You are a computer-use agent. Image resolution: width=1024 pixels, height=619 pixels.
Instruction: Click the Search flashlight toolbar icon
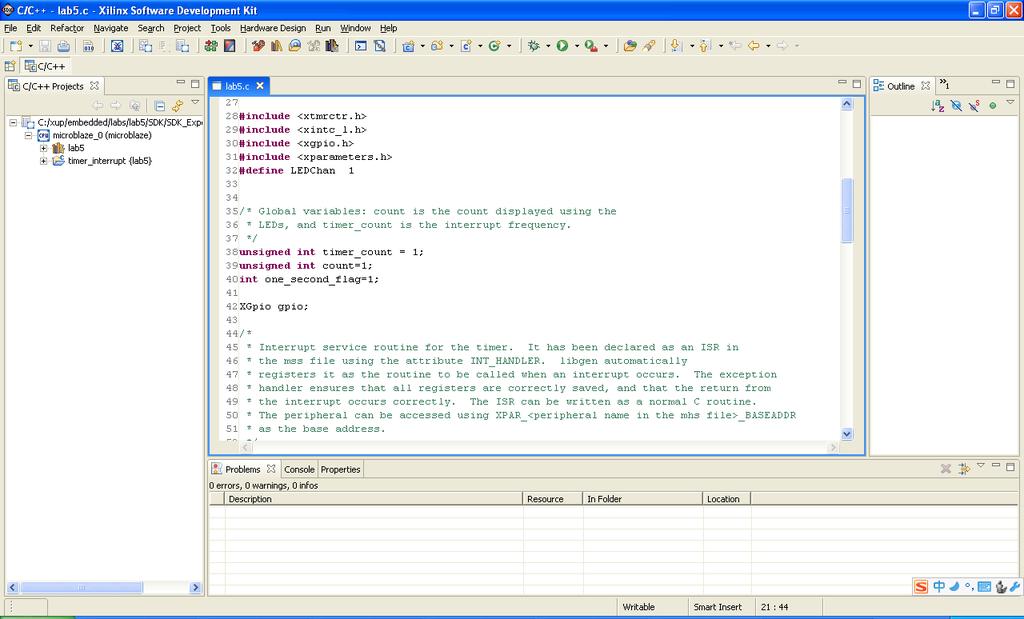point(648,46)
